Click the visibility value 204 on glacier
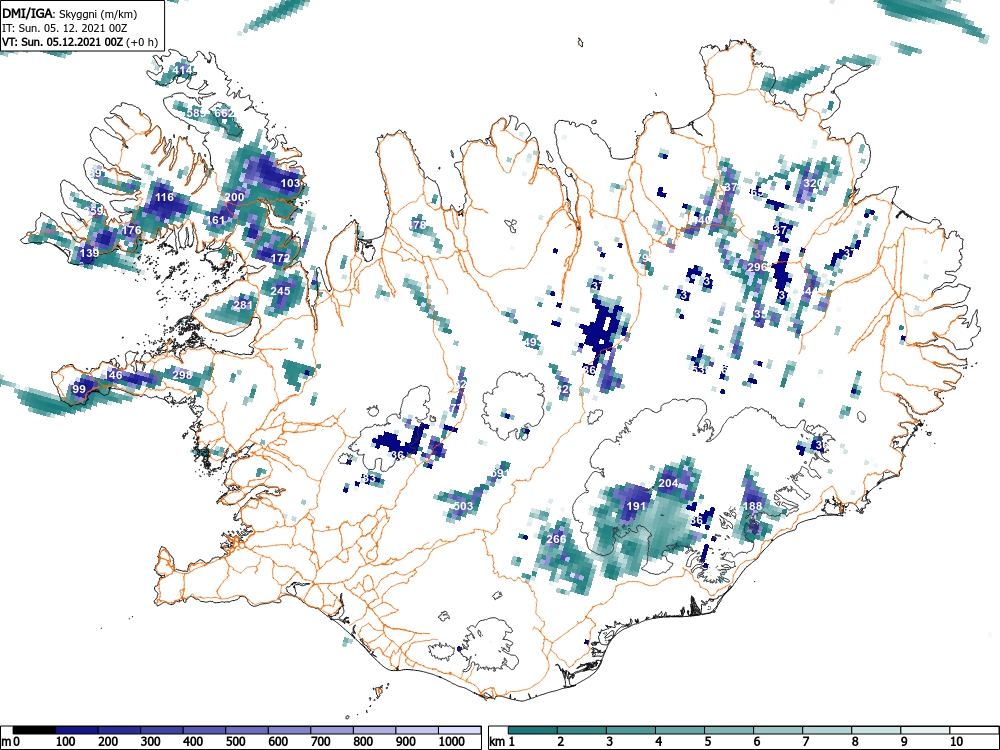 click(x=668, y=483)
